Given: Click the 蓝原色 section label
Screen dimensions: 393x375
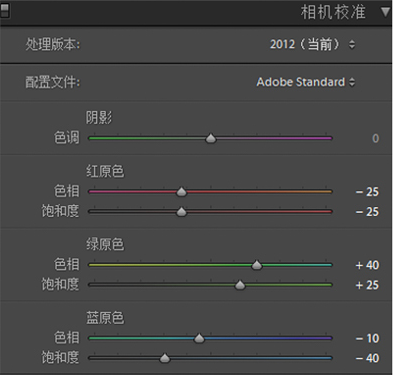Looking at the screenshot, I should pyautogui.click(x=105, y=318).
